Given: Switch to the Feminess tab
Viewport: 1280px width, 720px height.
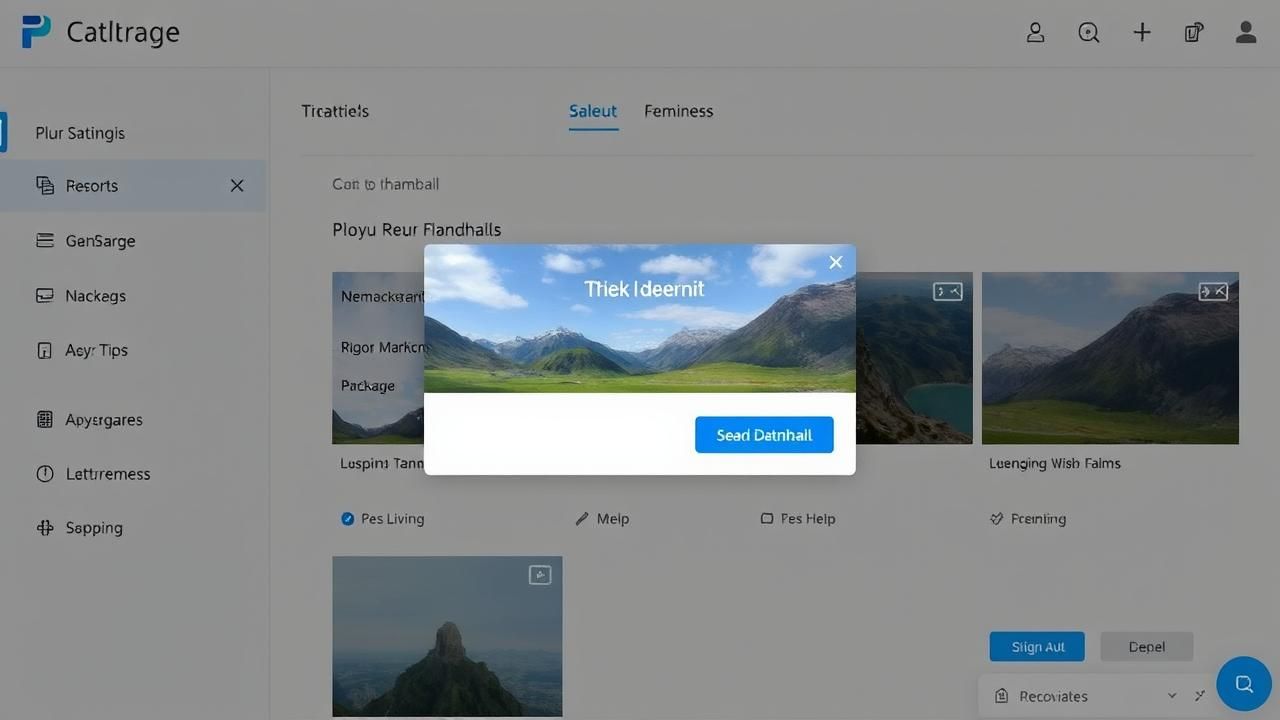Looking at the screenshot, I should (x=678, y=111).
